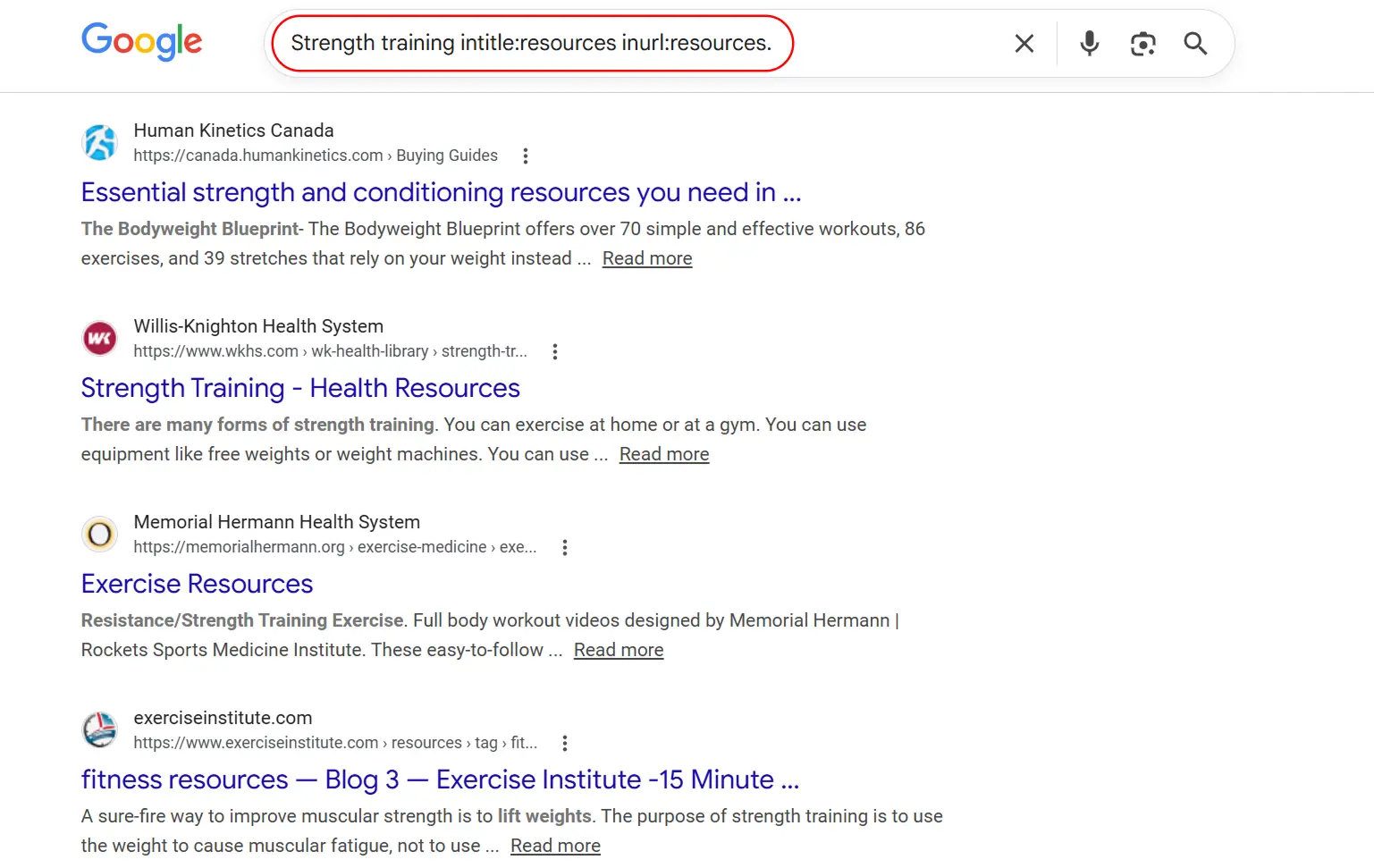
Task: Open the three-dot menu on Willis-Knighton result
Action: [x=555, y=351]
